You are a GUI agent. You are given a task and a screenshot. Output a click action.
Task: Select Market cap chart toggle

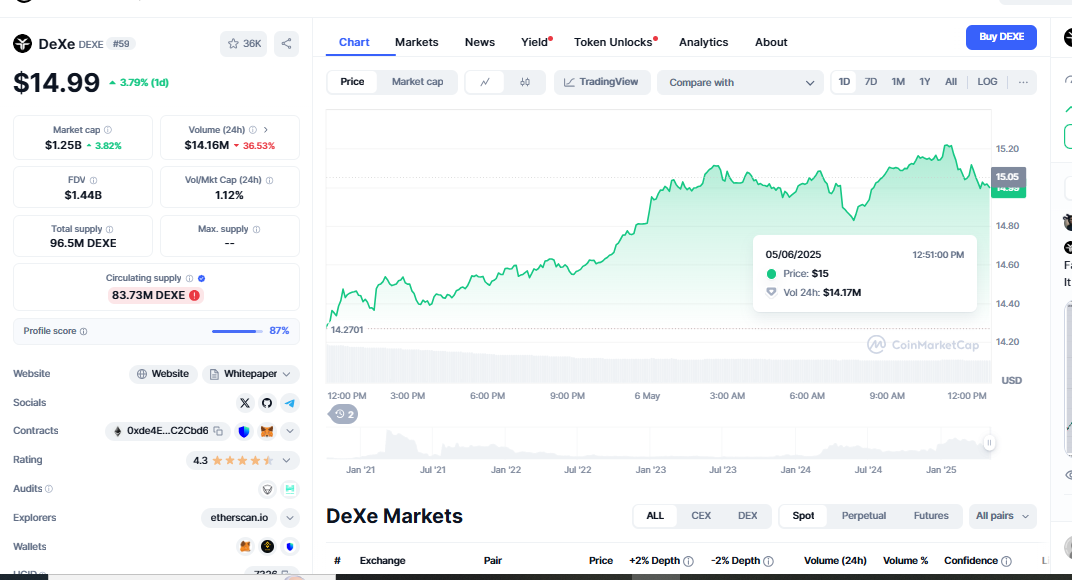click(x=417, y=82)
